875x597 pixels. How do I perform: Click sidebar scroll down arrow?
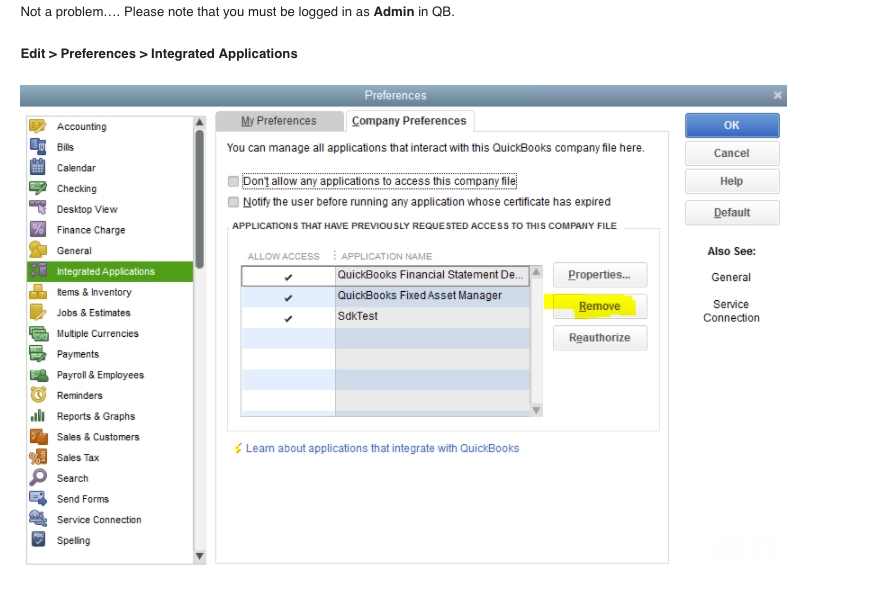pyautogui.click(x=199, y=556)
